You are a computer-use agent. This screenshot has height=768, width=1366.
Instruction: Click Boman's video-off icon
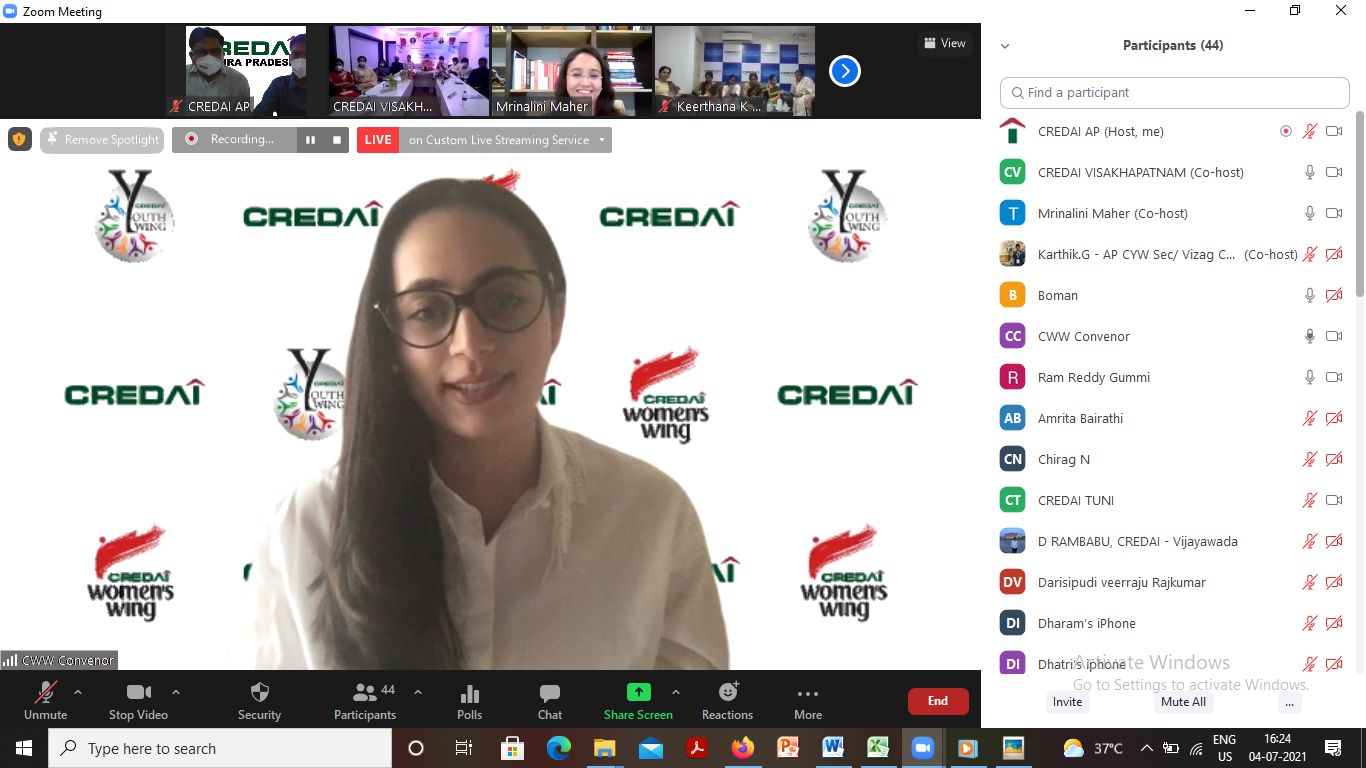(x=1334, y=295)
